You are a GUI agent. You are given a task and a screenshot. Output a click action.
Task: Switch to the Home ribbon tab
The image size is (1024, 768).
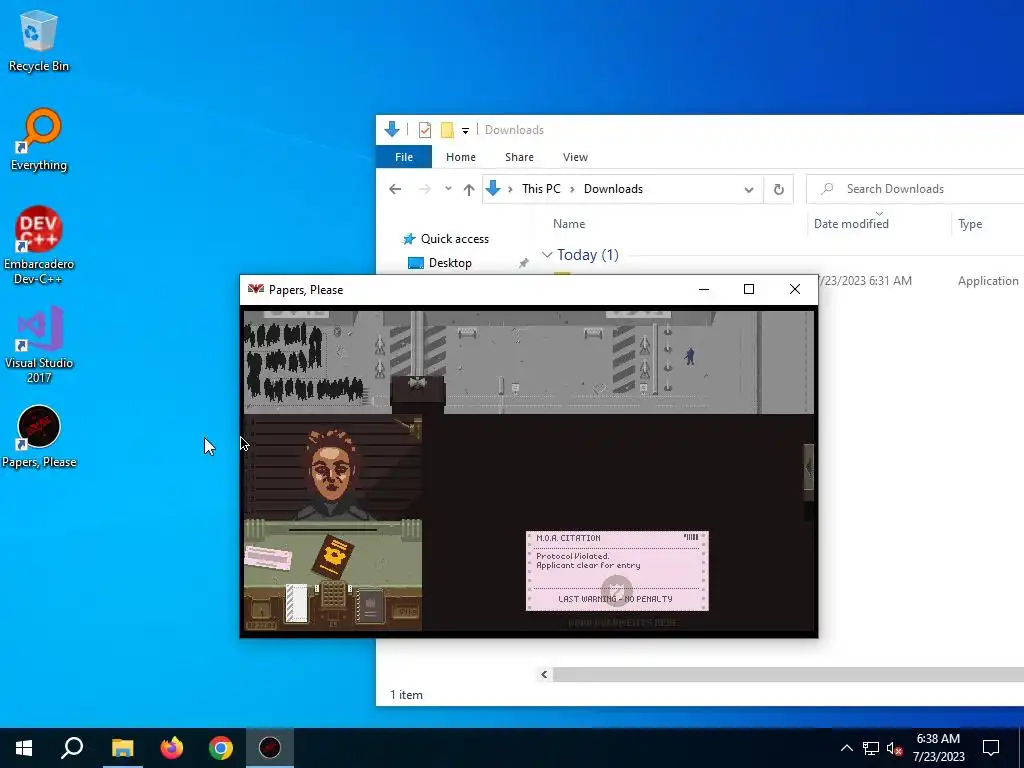tap(460, 157)
